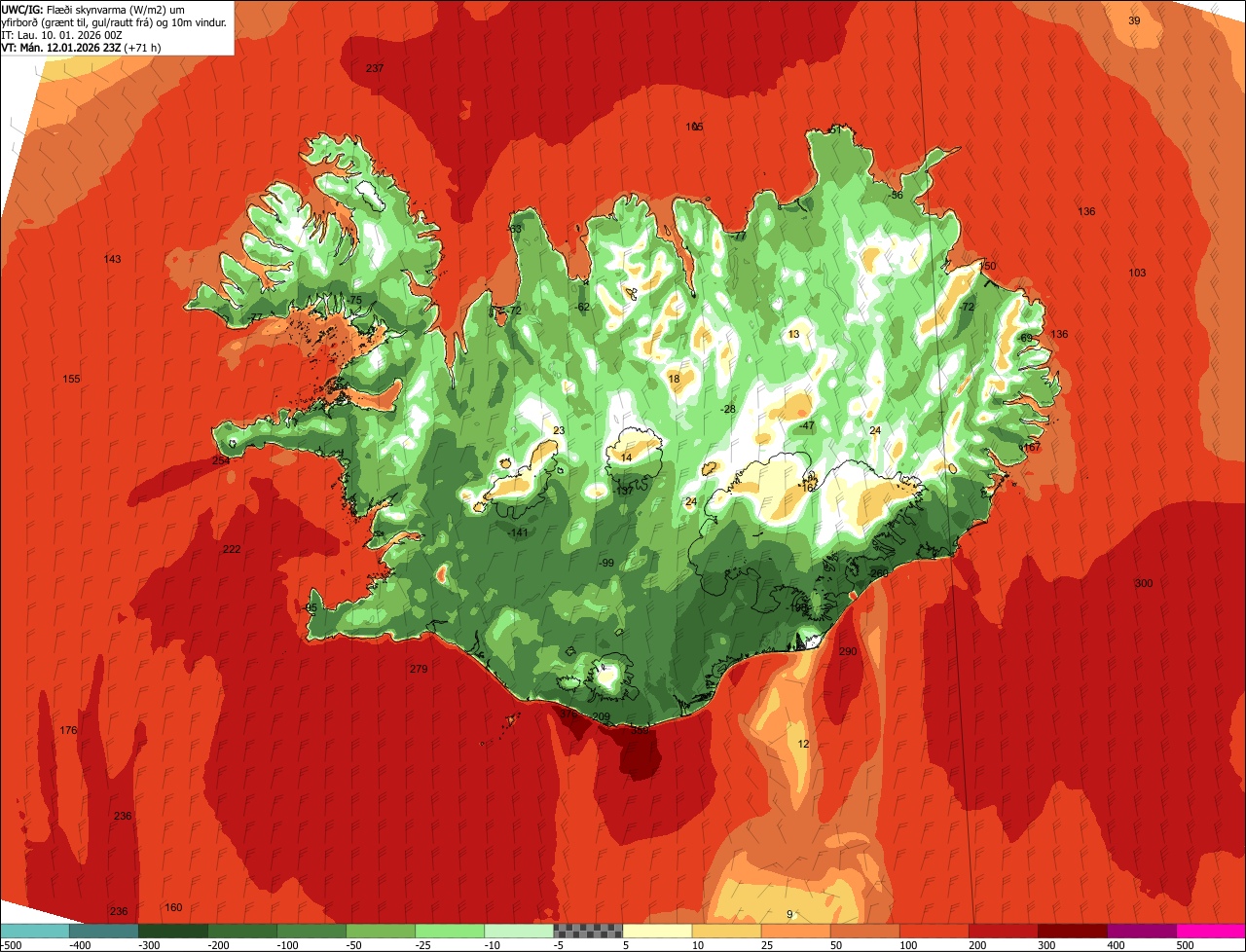This screenshot has width=1246, height=952.
Task: Click the map value 12 in the southern orange plume
Action: [803, 744]
